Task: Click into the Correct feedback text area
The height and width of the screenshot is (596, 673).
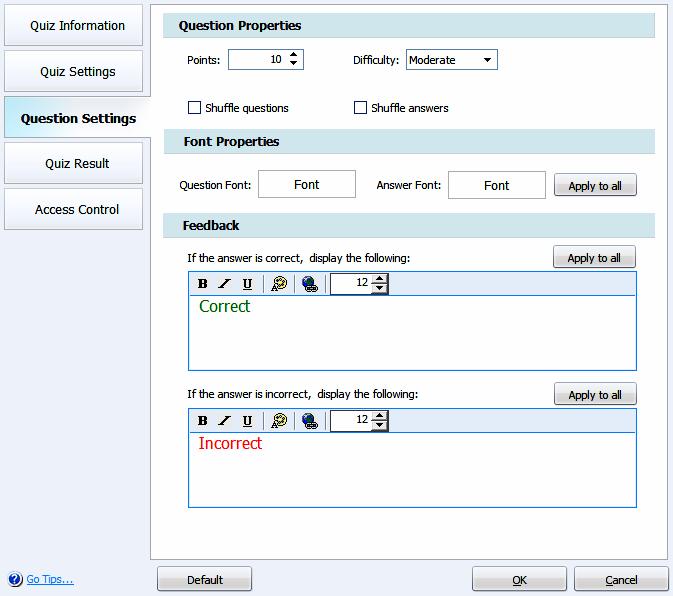Action: pyautogui.click(x=412, y=333)
